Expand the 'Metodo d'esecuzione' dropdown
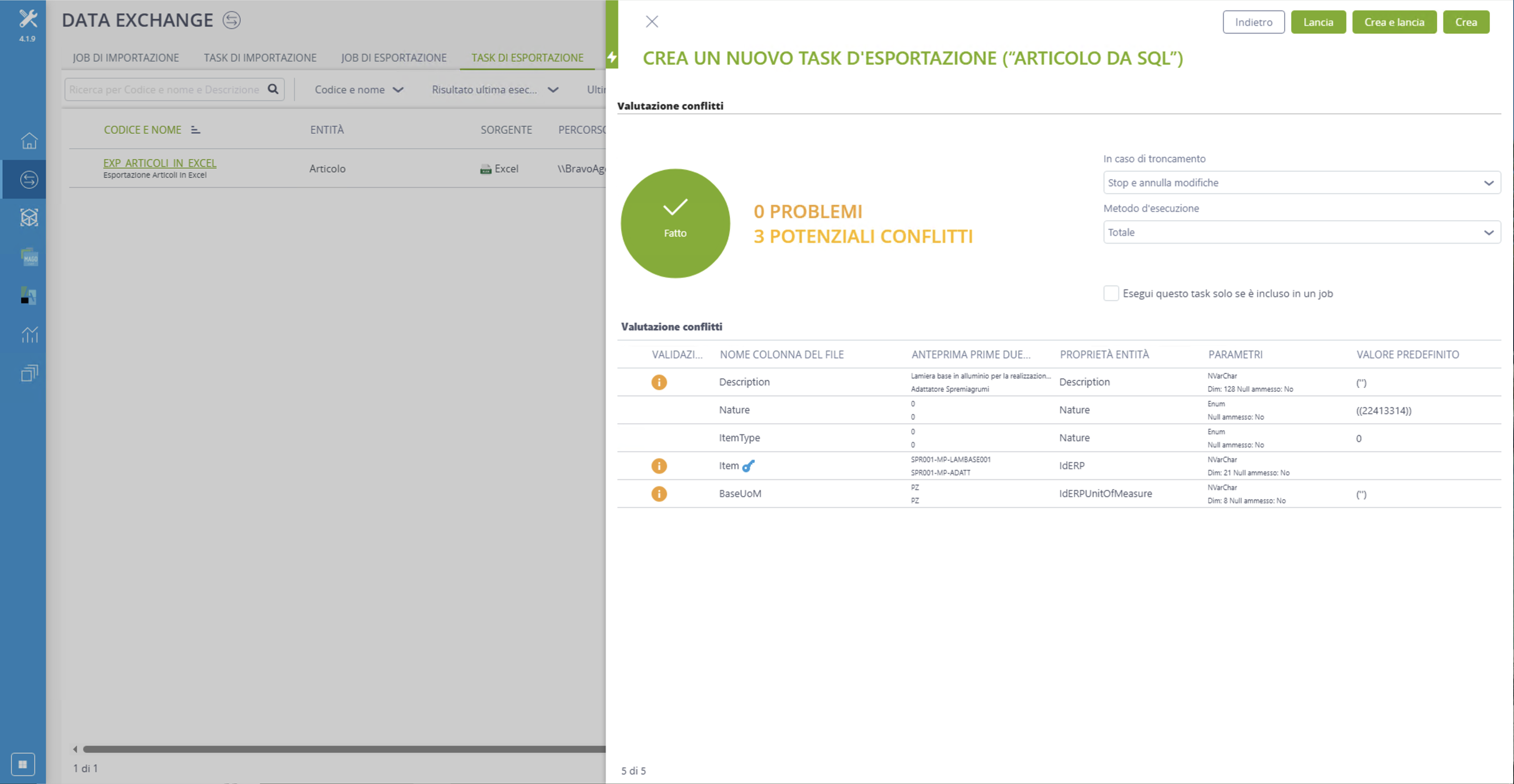Image resolution: width=1514 pixels, height=784 pixels. pyautogui.click(x=1301, y=232)
